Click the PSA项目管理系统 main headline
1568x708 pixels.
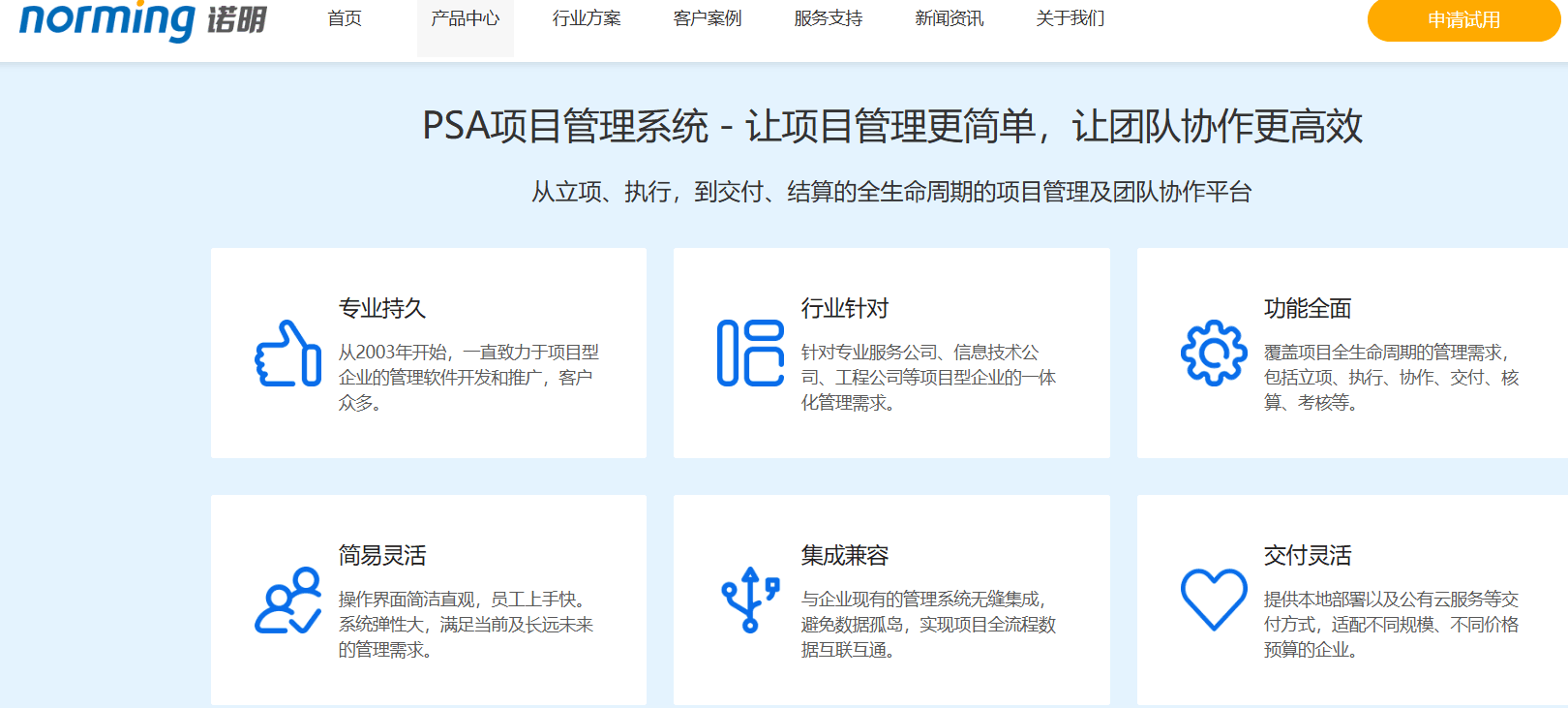(x=892, y=126)
